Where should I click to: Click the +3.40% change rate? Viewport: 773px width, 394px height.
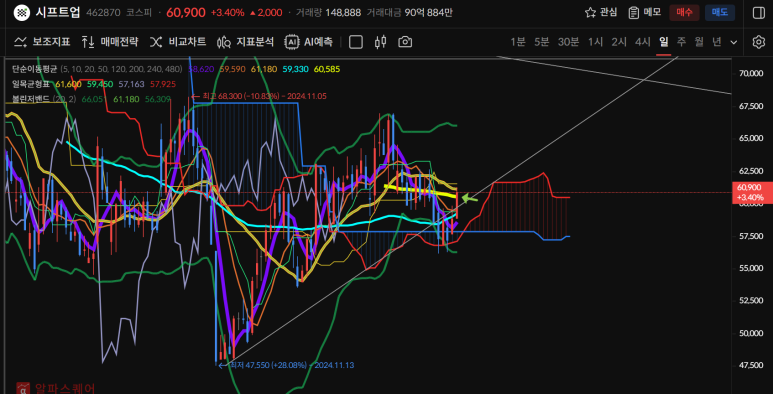click(227, 13)
